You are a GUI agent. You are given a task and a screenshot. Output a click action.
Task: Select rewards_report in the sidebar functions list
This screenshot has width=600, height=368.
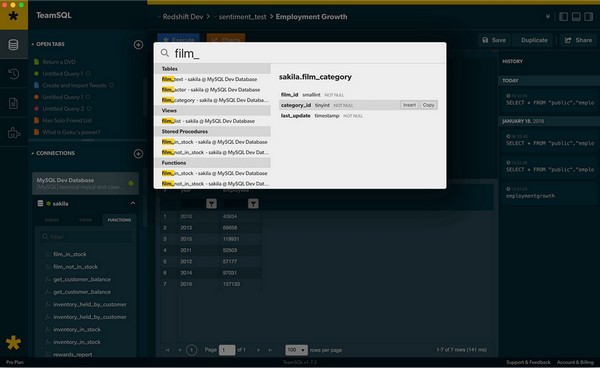pyautogui.click(x=73, y=354)
